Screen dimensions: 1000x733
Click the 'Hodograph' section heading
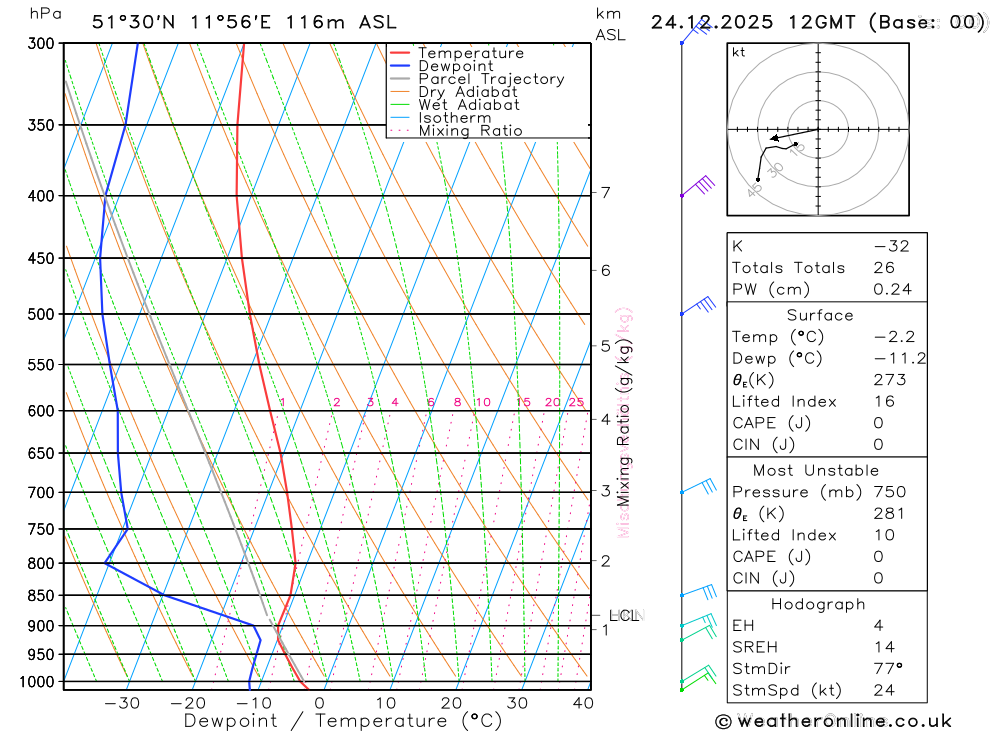pyautogui.click(x=818, y=604)
